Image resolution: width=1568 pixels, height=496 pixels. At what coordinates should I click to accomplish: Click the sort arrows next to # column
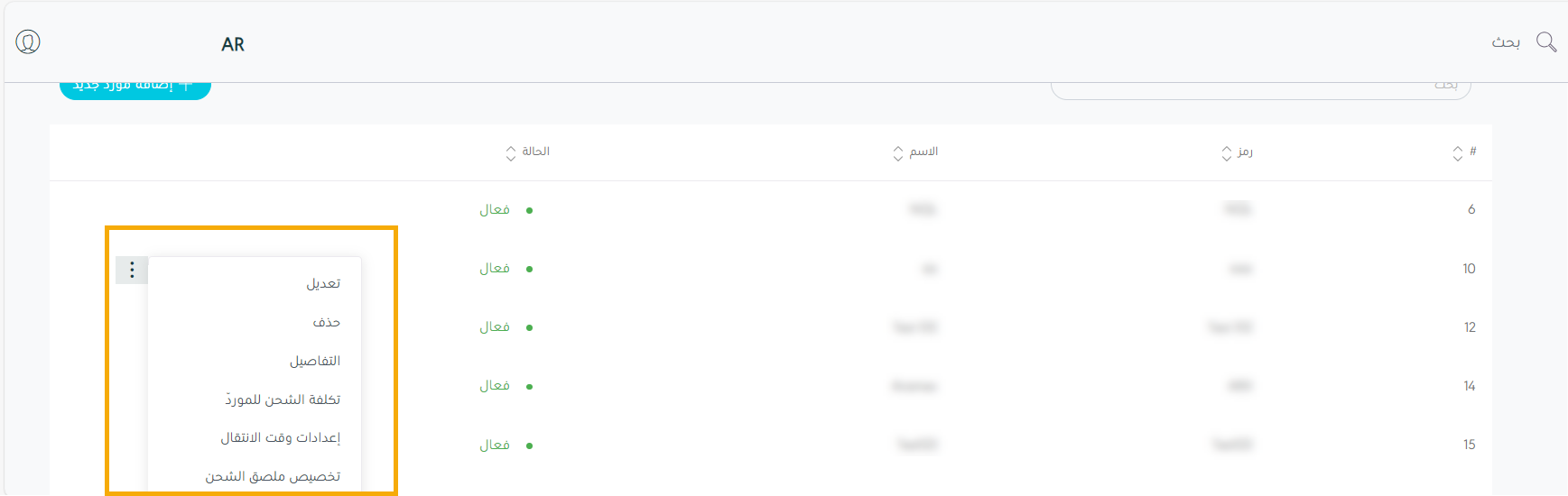1457,153
